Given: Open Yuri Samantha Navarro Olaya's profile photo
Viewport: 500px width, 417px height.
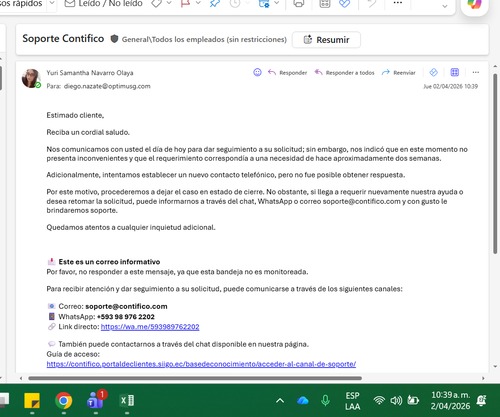Looking at the screenshot, I should click(x=31, y=78).
